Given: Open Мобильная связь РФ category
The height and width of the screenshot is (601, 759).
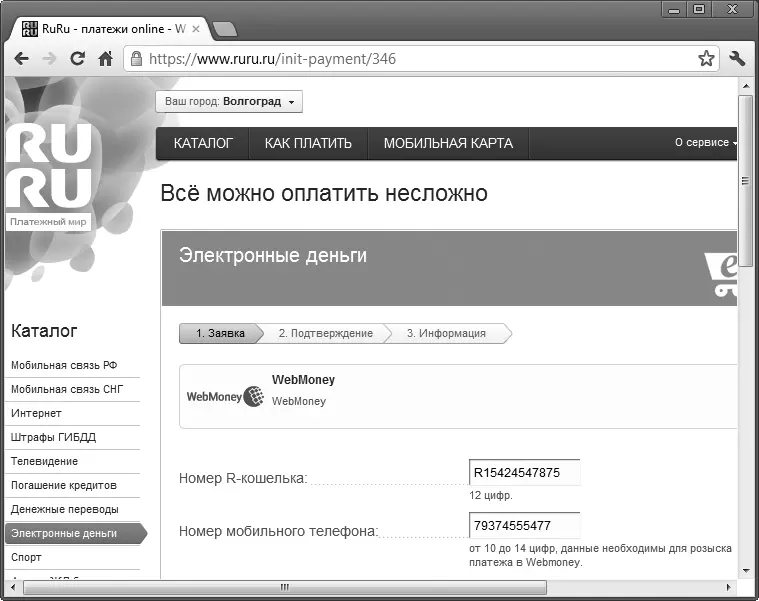Looking at the screenshot, I should [x=64, y=366].
